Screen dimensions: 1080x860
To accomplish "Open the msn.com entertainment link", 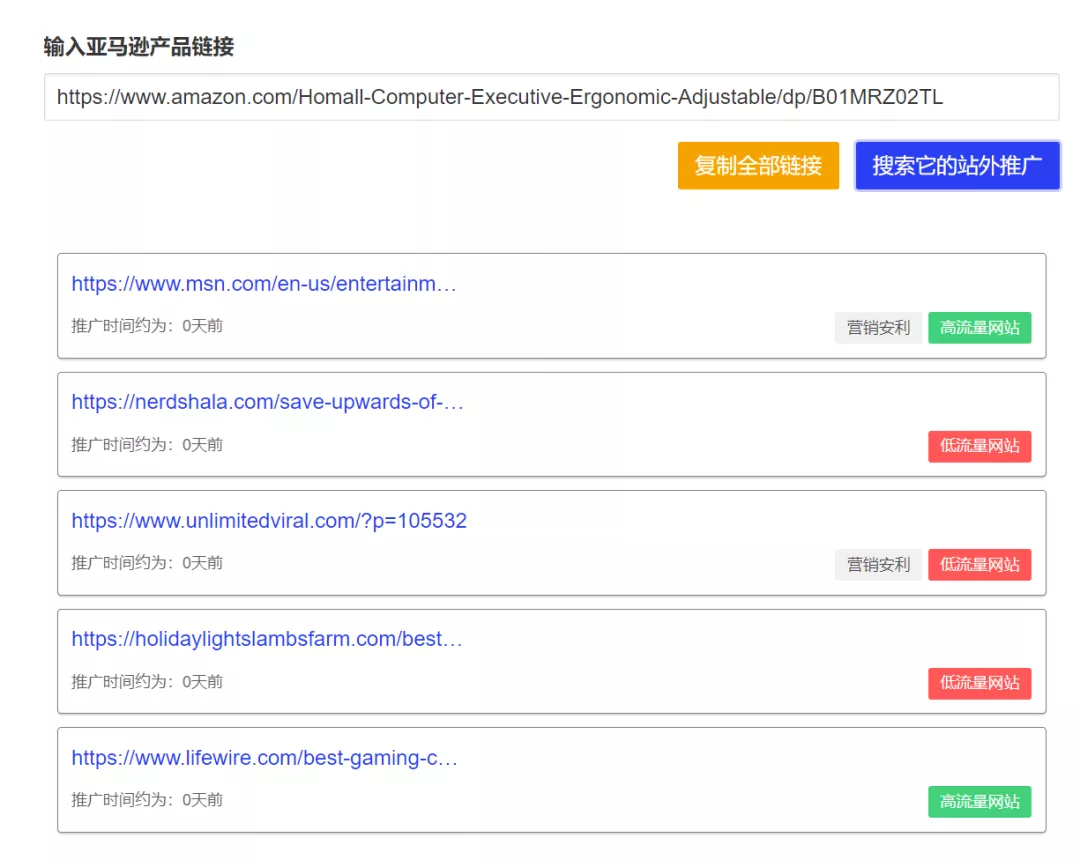I will [264, 284].
